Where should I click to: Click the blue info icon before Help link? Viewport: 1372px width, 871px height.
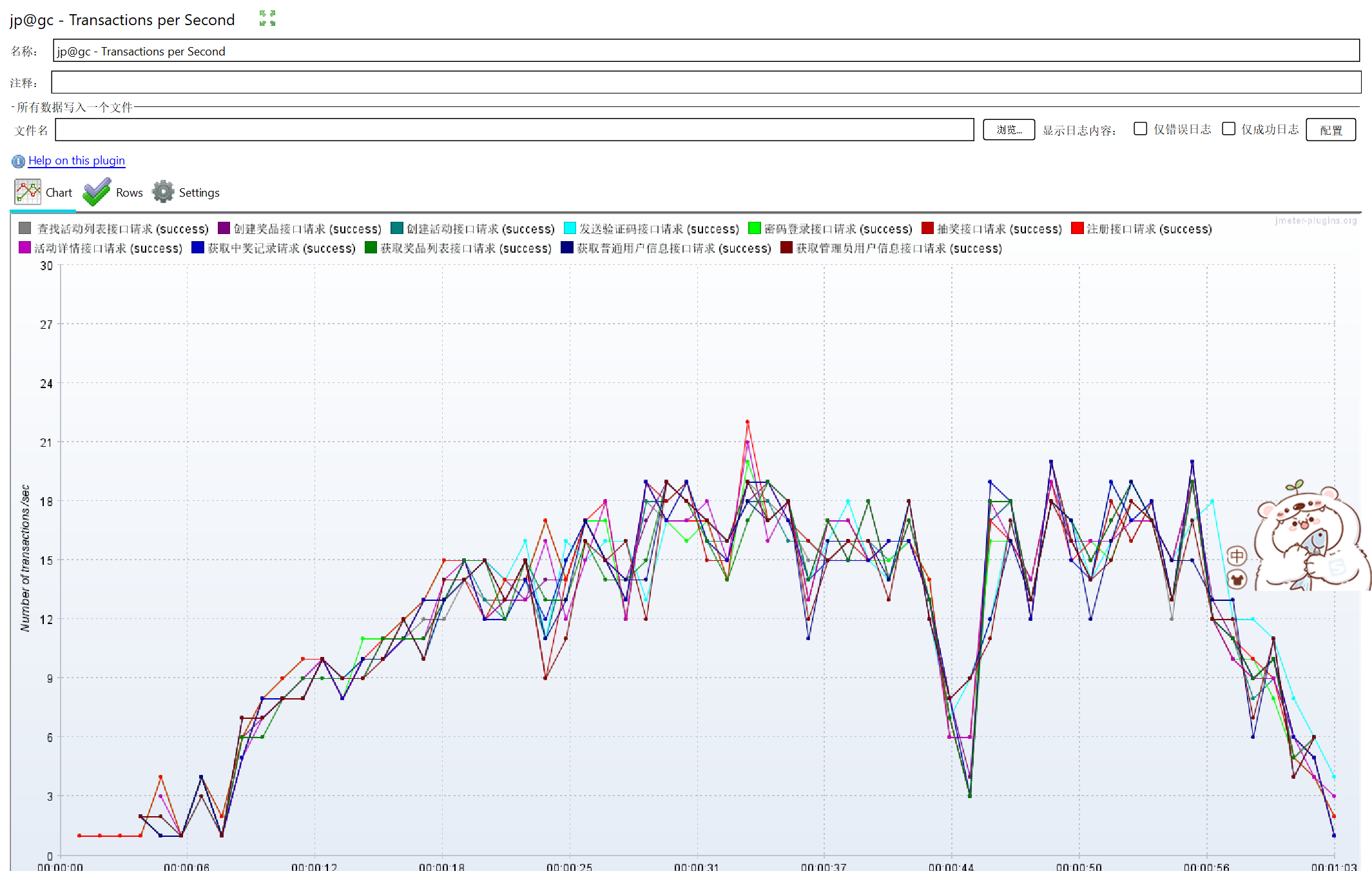coord(18,161)
